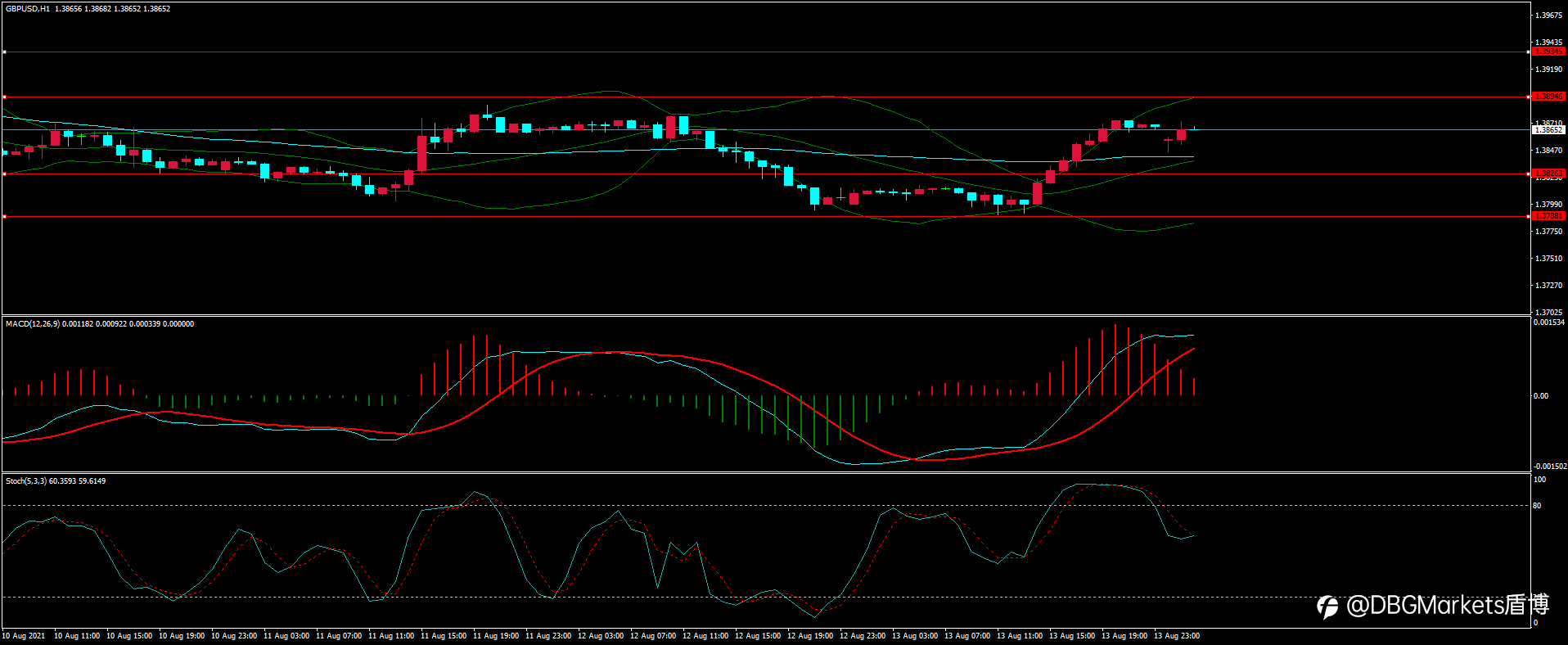Select the red 1.38946 resistance line label
Image resolution: width=1568 pixels, height=645 pixels.
coord(1548,97)
